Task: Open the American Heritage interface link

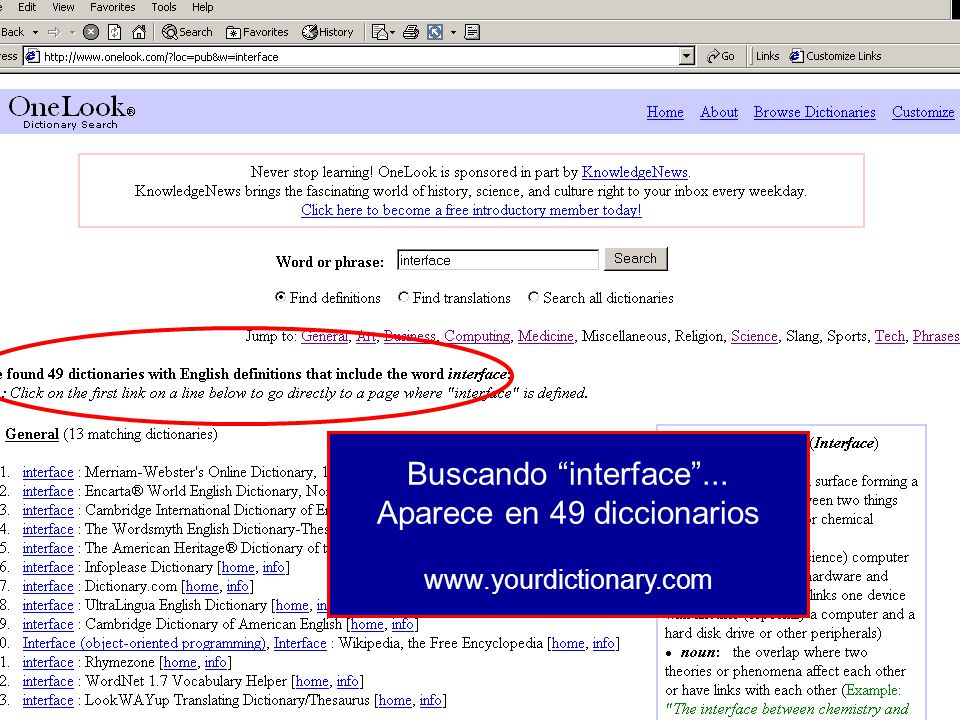Action: coord(48,548)
